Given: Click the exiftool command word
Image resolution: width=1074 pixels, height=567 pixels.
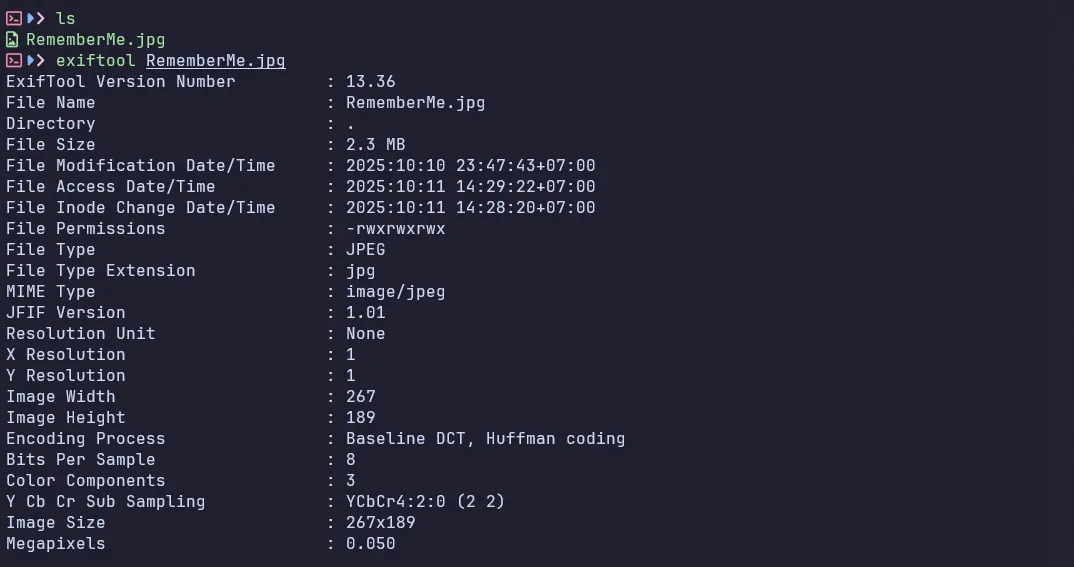Looking at the screenshot, I should coord(95,61).
